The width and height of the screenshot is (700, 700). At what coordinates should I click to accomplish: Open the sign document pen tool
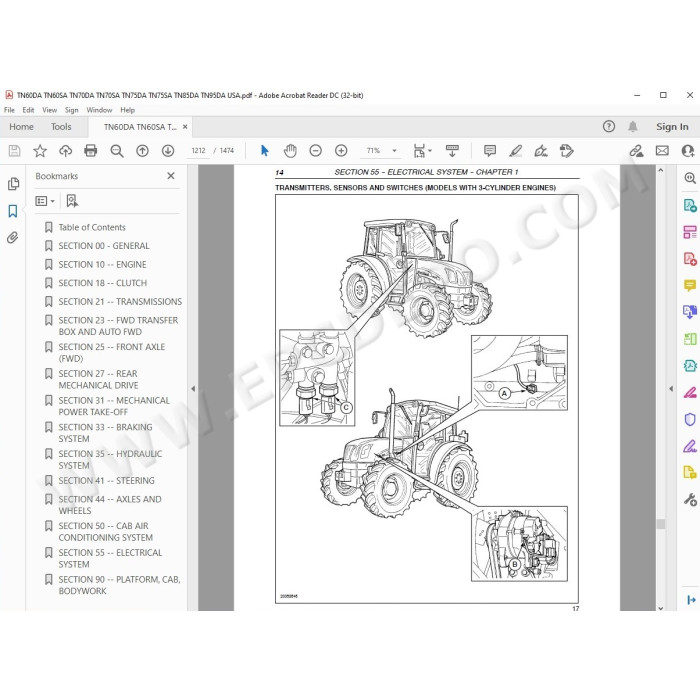click(541, 151)
